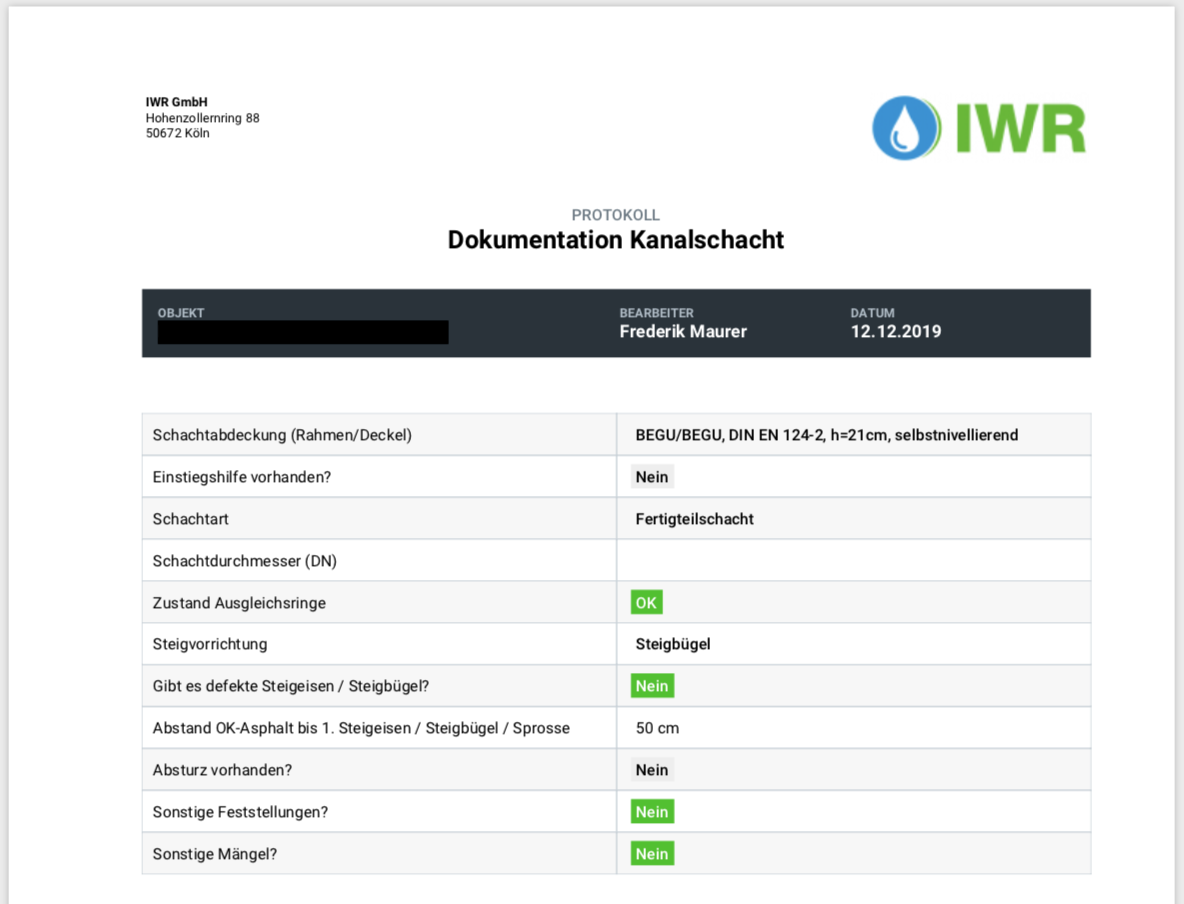Click the Dokumentation Kanalschacht title
The height and width of the screenshot is (904, 1184).
click(615, 240)
